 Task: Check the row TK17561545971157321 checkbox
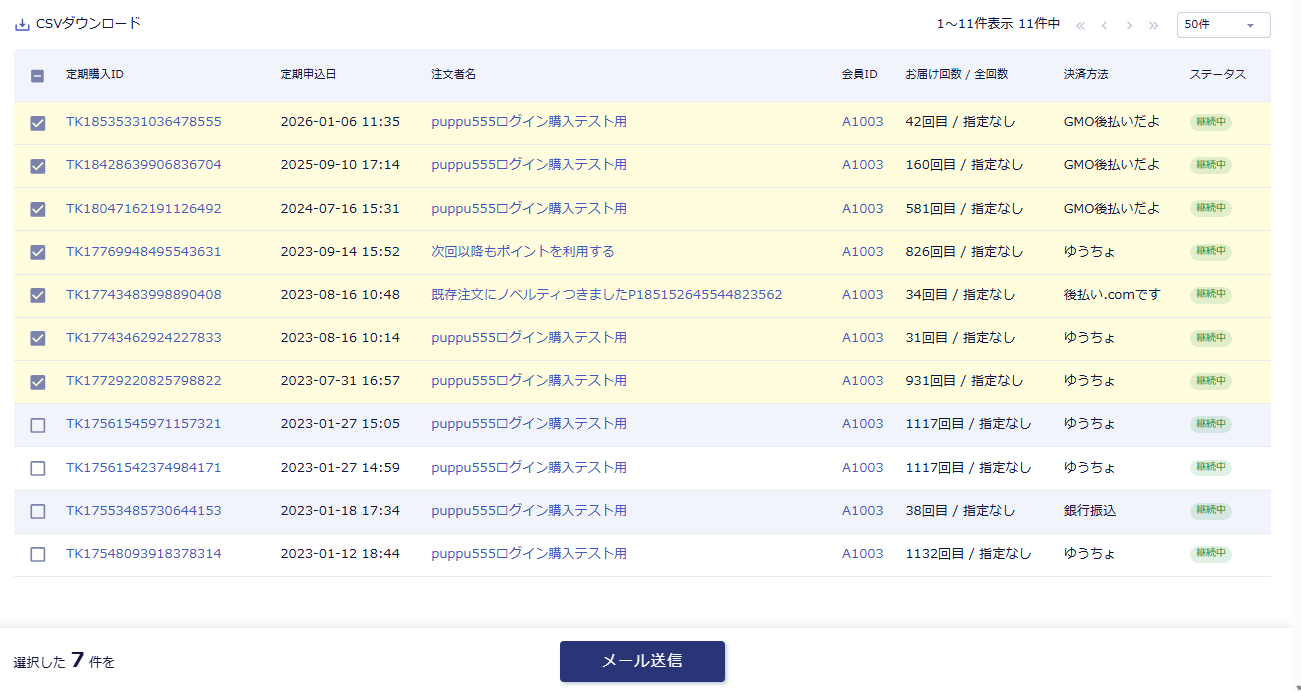[x=38, y=425]
